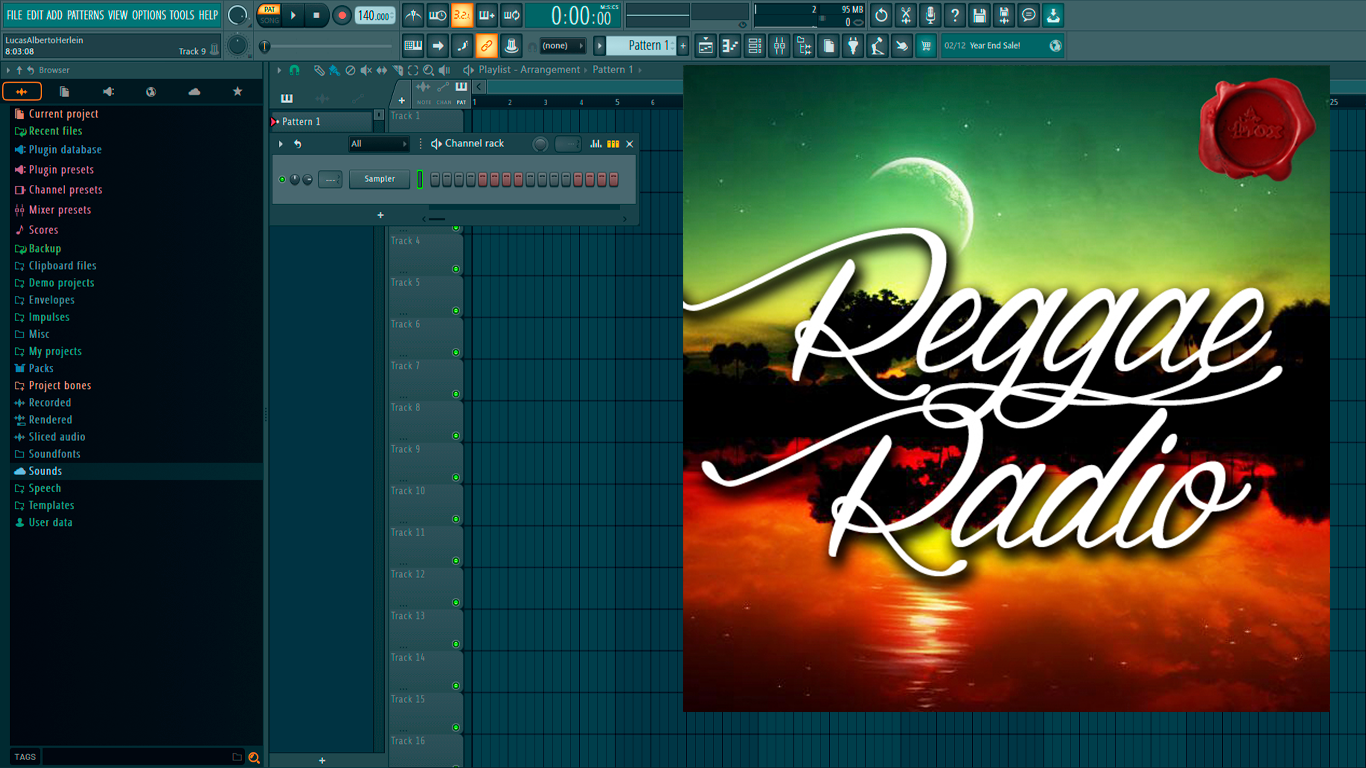The image size is (1366, 768).
Task: Open the (none) snap selector dropdown
Action: pyautogui.click(x=563, y=45)
